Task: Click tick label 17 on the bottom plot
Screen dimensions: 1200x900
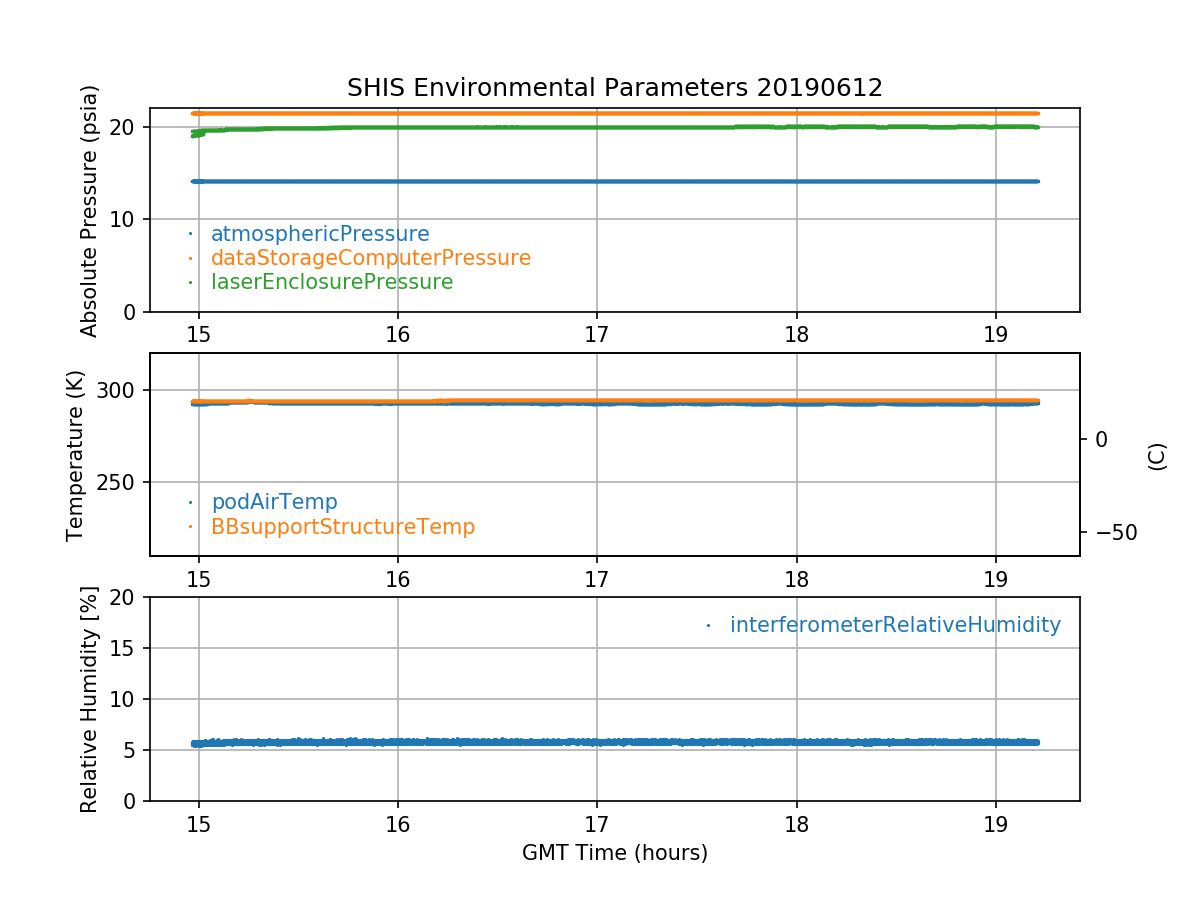Action: click(597, 821)
